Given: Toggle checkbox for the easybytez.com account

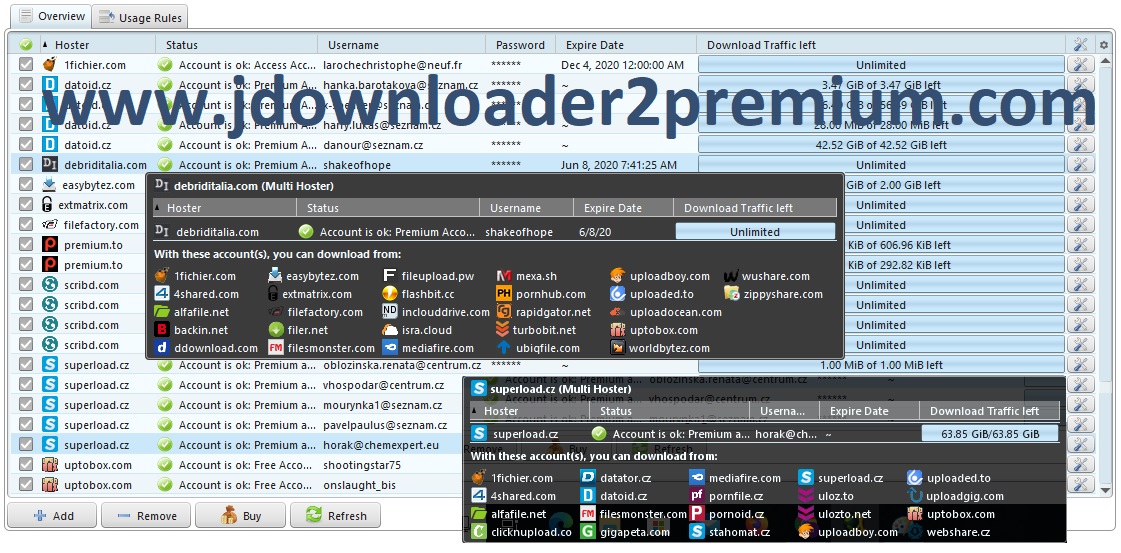Looking at the screenshot, I should (26, 185).
